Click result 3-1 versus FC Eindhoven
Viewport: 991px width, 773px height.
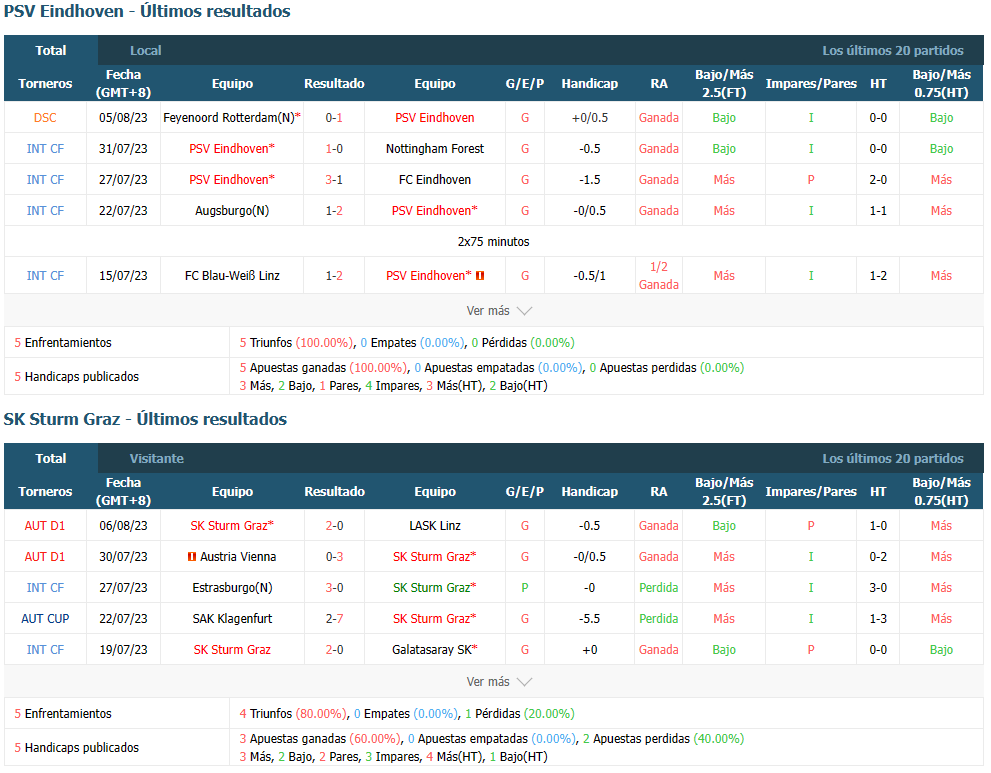click(x=334, y=180)
